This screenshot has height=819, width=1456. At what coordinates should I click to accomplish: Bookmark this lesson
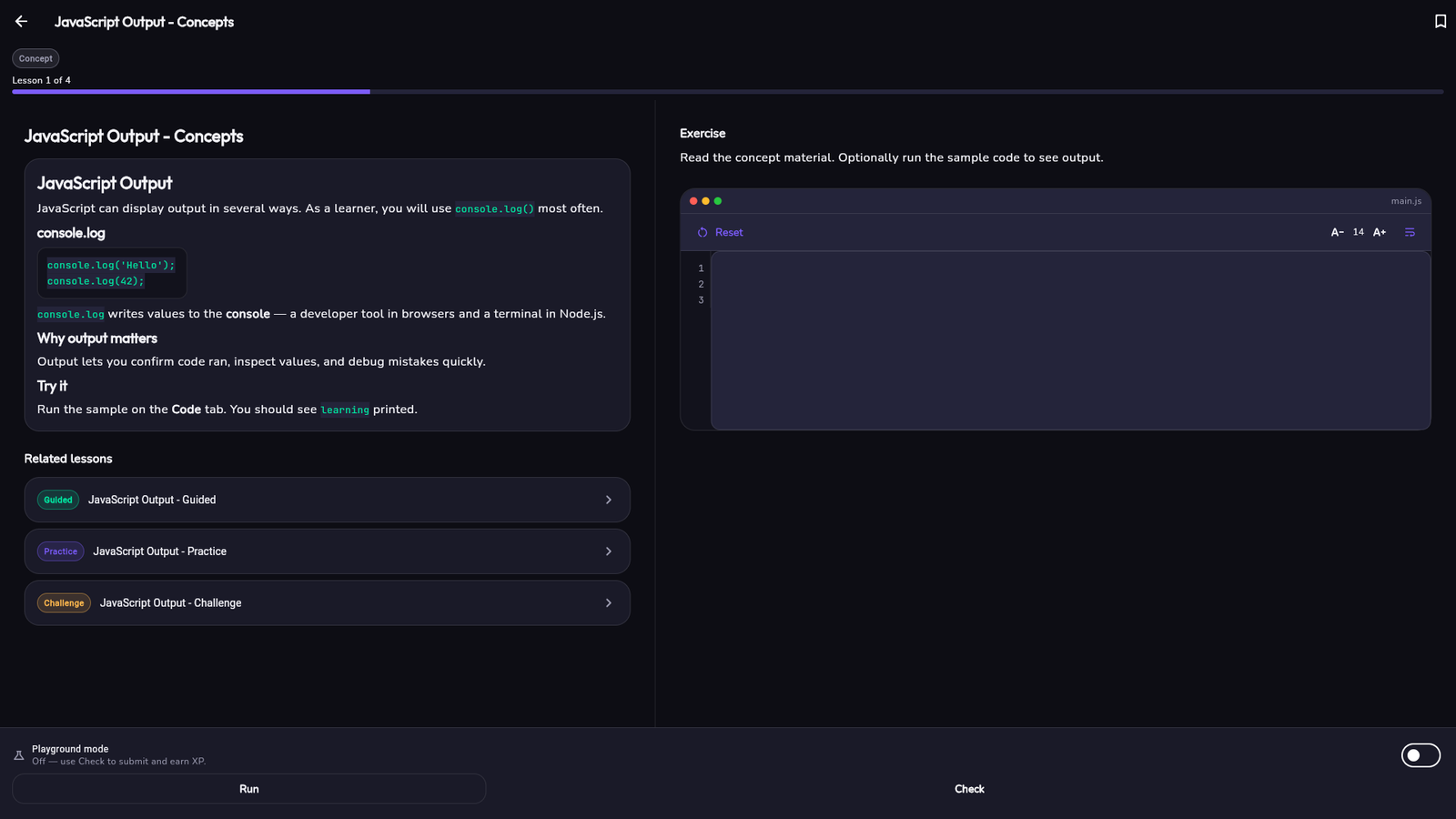tap(1441, 21)
